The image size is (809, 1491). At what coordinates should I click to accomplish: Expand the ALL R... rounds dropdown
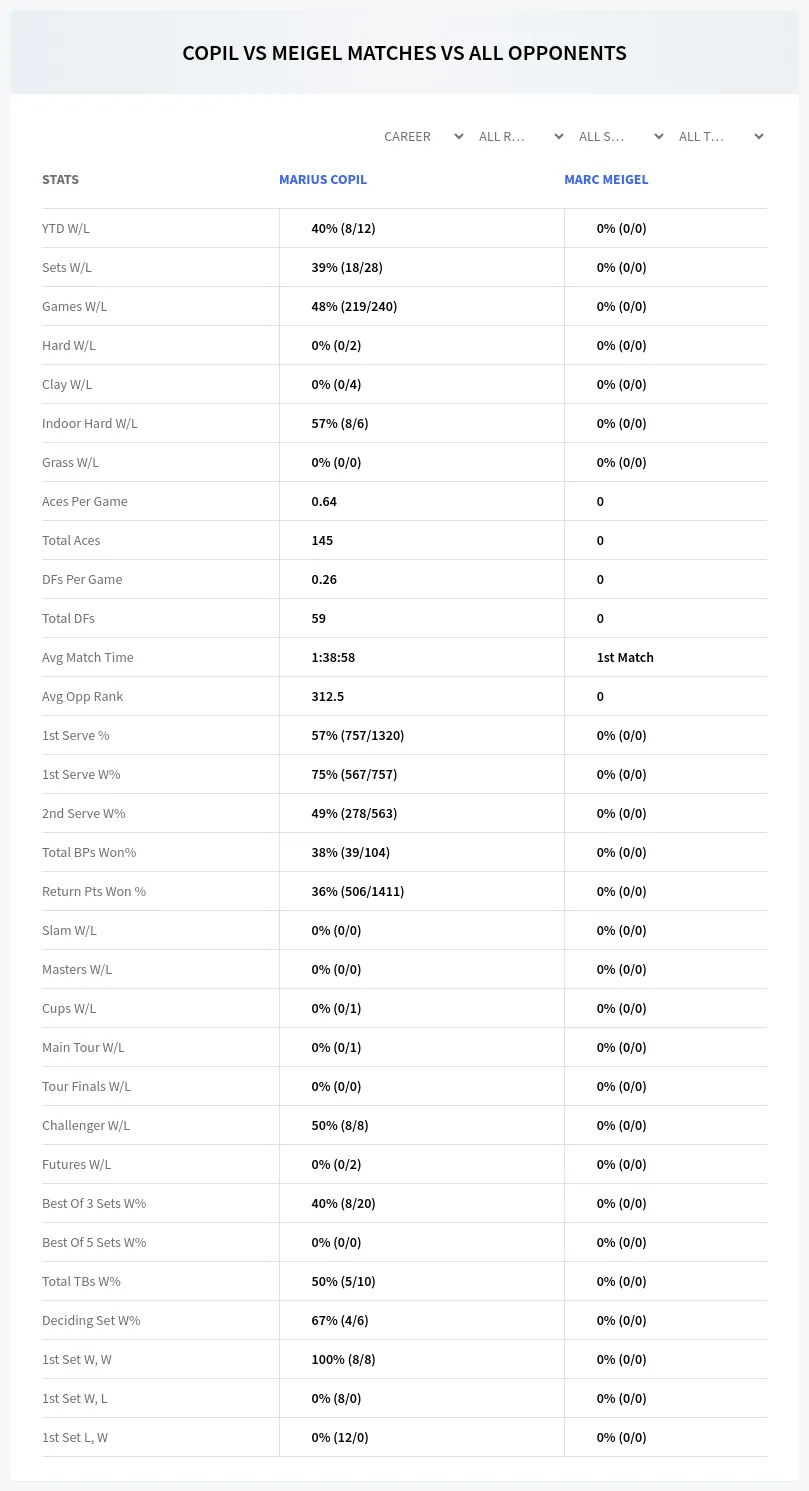521,136
